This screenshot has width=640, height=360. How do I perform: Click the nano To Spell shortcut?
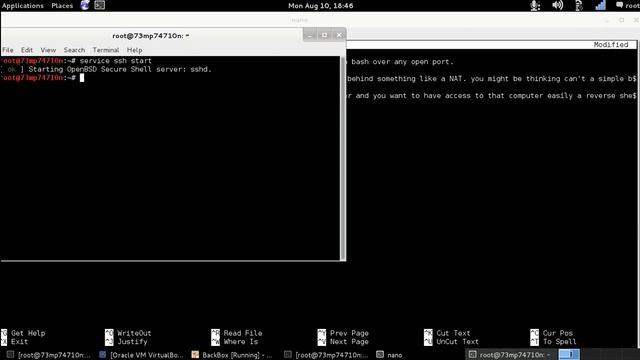click(553, 342)
